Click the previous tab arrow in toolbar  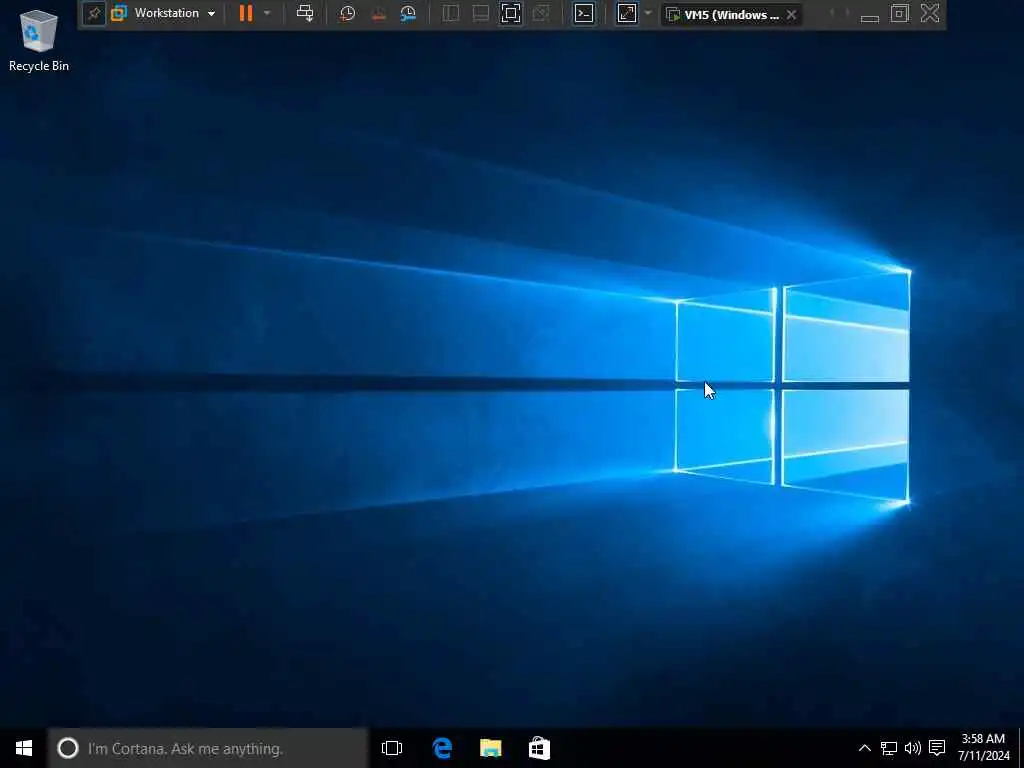(x=832, y=13)
